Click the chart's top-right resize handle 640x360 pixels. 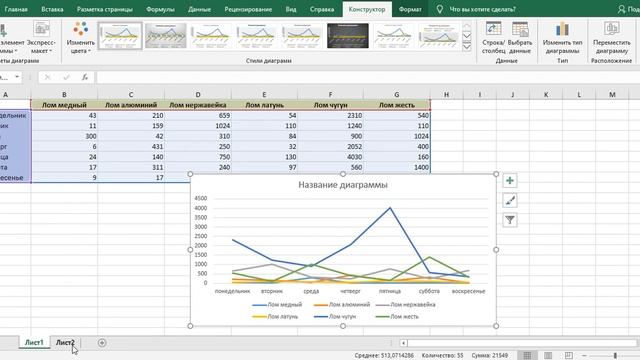[496, 174]
